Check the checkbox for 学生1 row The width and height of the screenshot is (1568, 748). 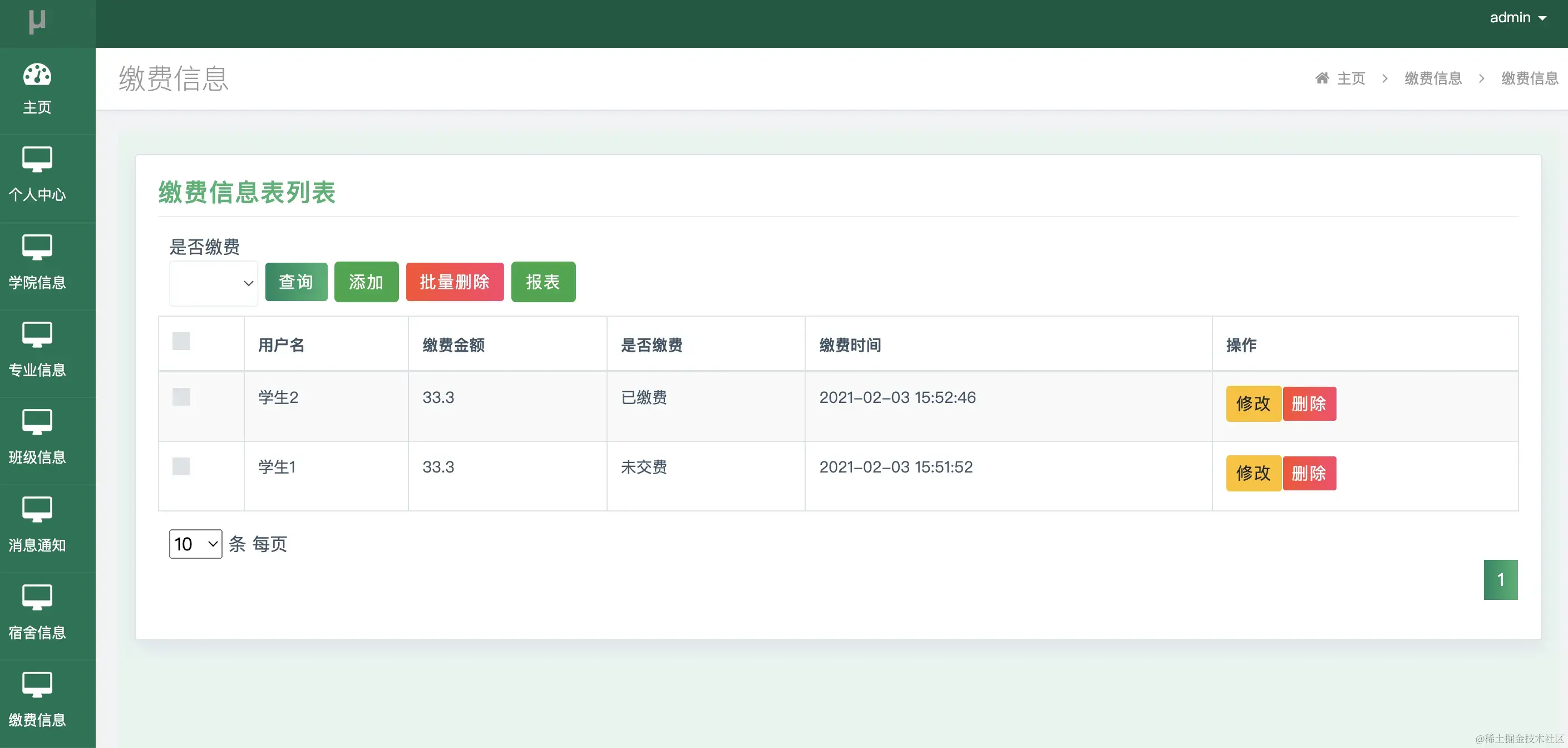(x=181, y=467)
